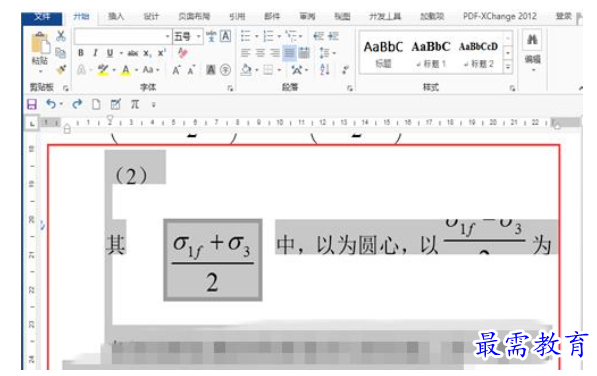
Task: Toggle Superscript formatting
Action: [162, 53]
